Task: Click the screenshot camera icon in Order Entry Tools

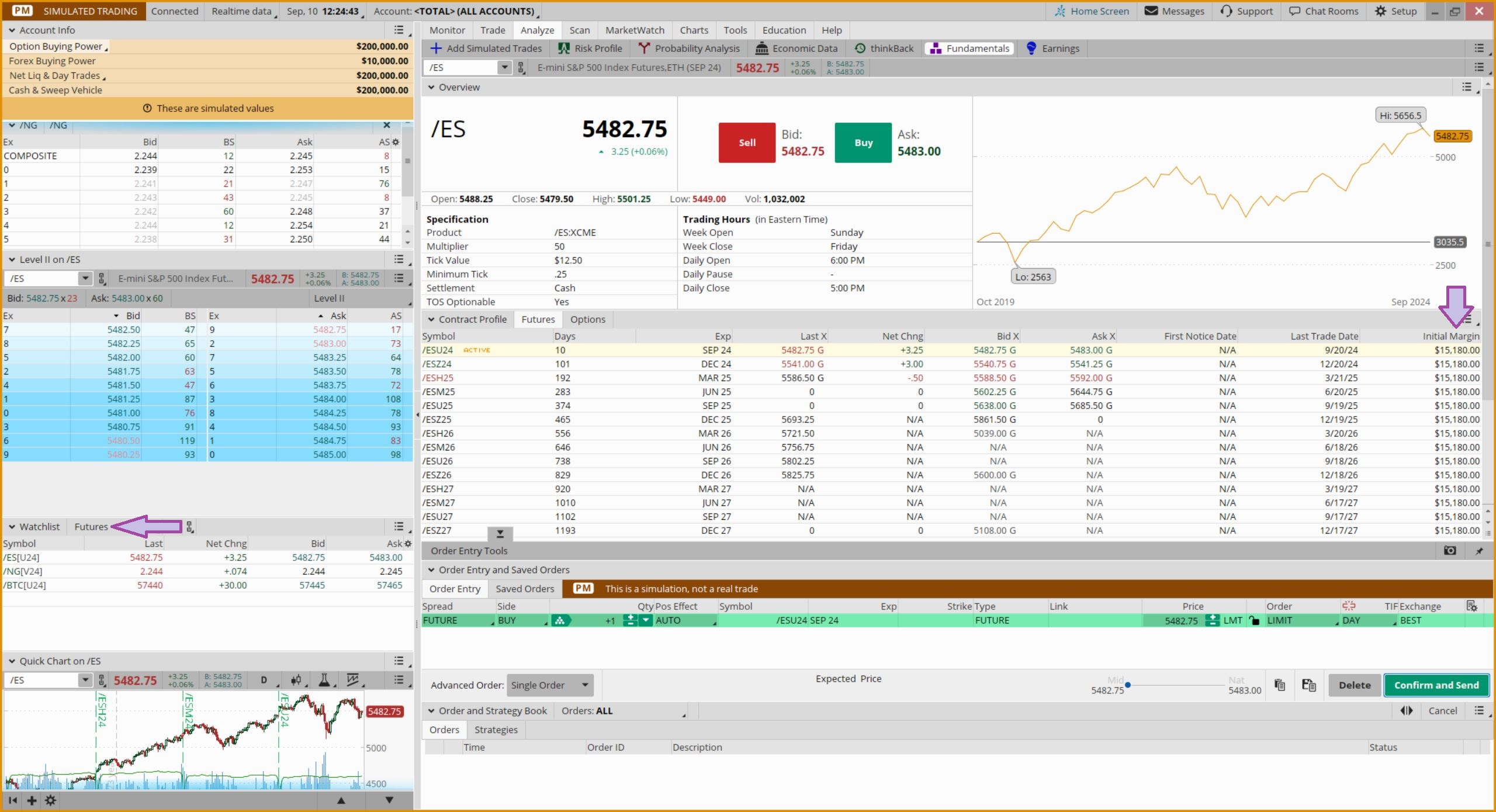Action: (x=1450, y=550)
